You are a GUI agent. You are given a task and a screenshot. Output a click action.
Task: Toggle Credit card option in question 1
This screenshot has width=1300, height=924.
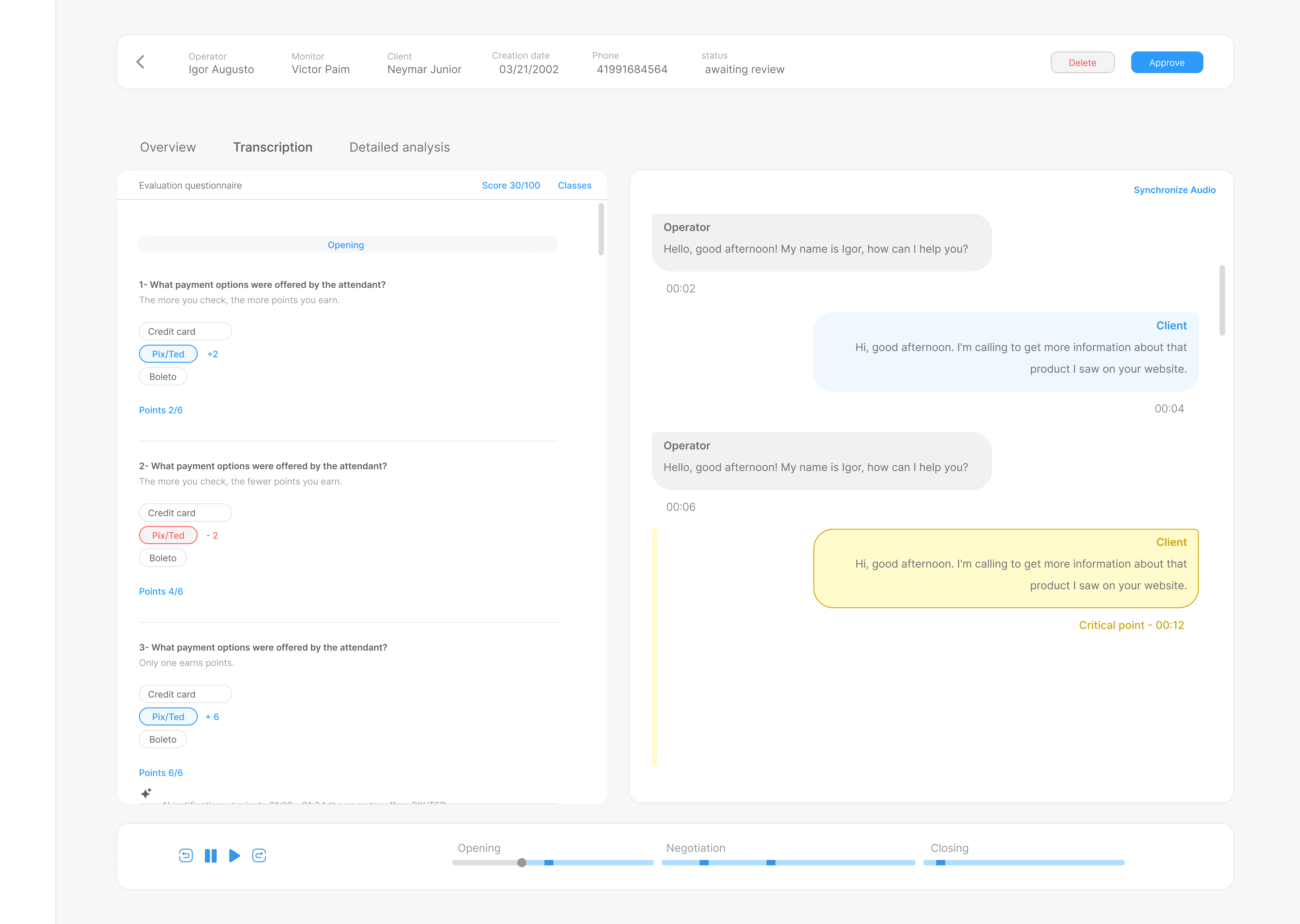pos(185,331)
